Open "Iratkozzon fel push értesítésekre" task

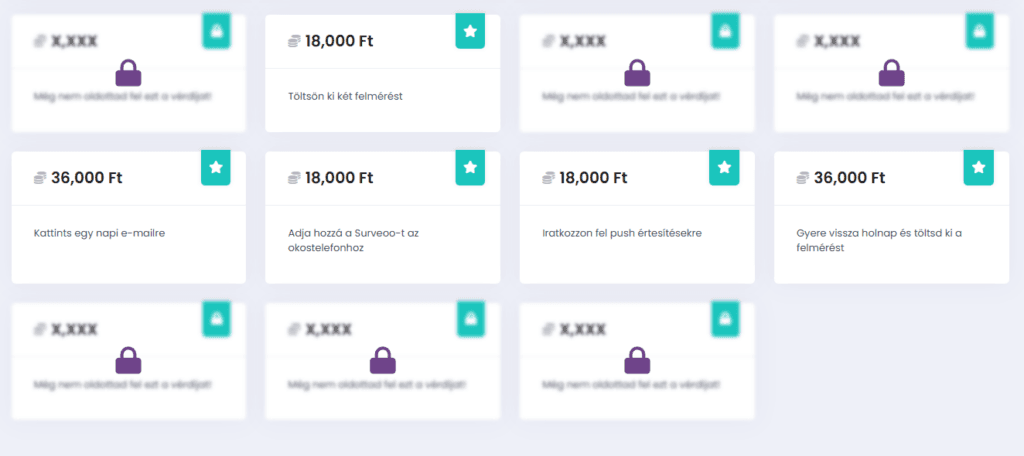[x=622, y=233]
